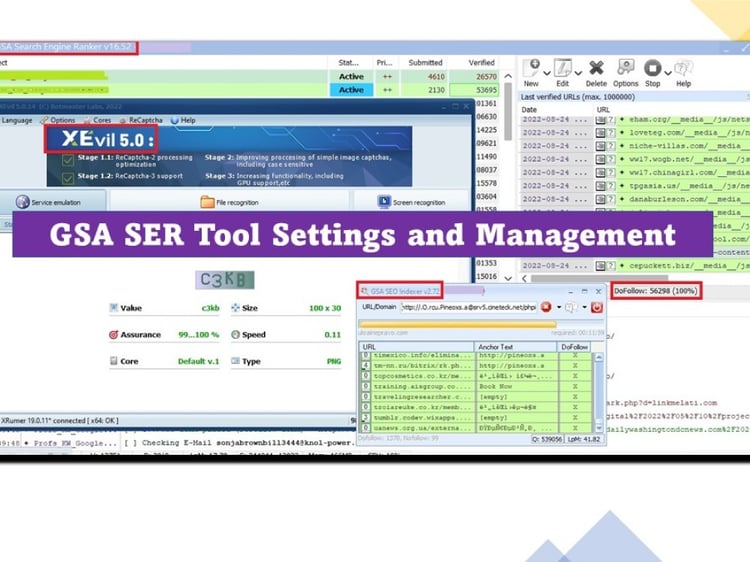Viewport: 750px width, 562px height.
Task: Click verified count 53695
Action: click(486, 90)
